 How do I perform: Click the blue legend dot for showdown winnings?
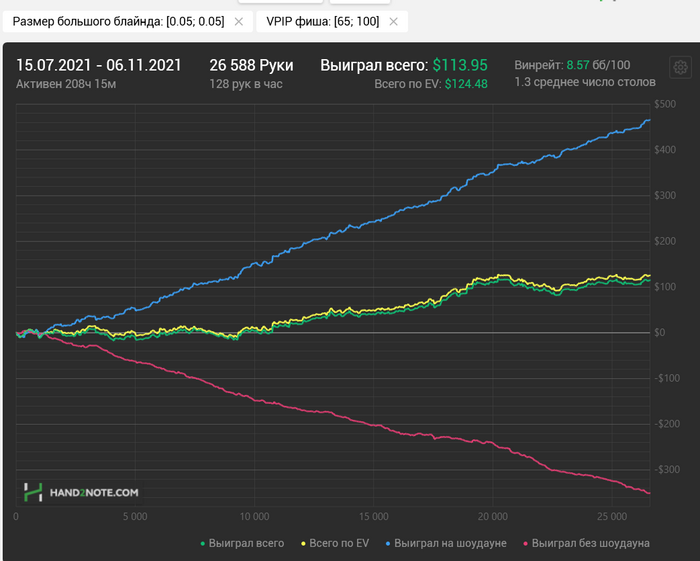click(388, 544)
